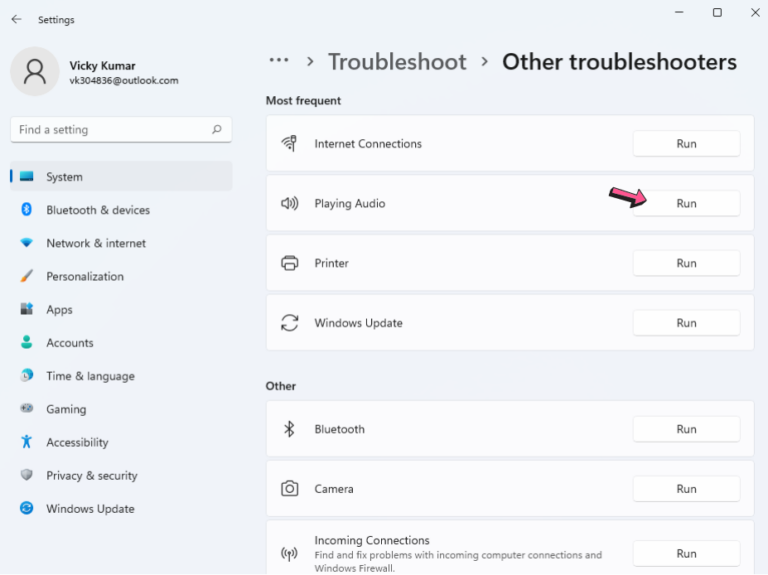
Task: Open Network & internet via its wifi icon
Action: (x=27, y=243)
